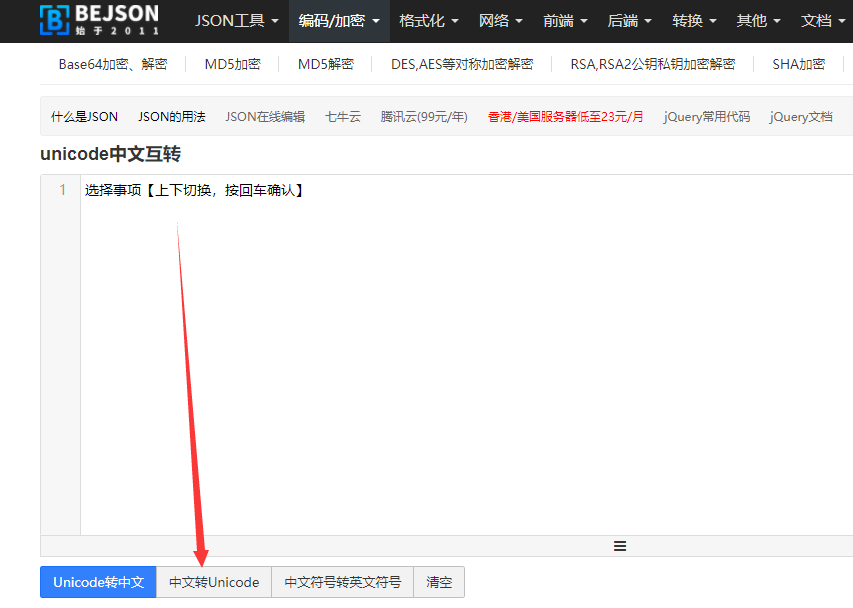Select the Unicode转中文 button

click(x=98, y=581)
